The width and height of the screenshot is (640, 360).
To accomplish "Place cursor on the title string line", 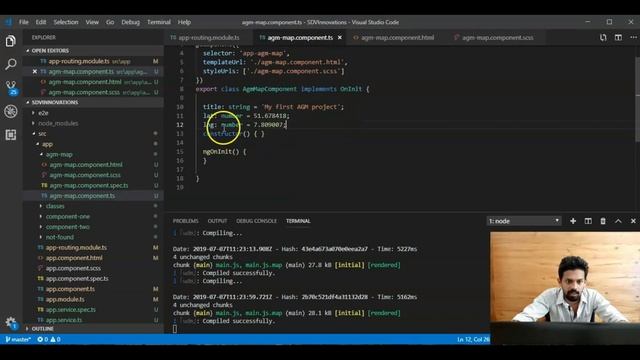I will [273, 107].
